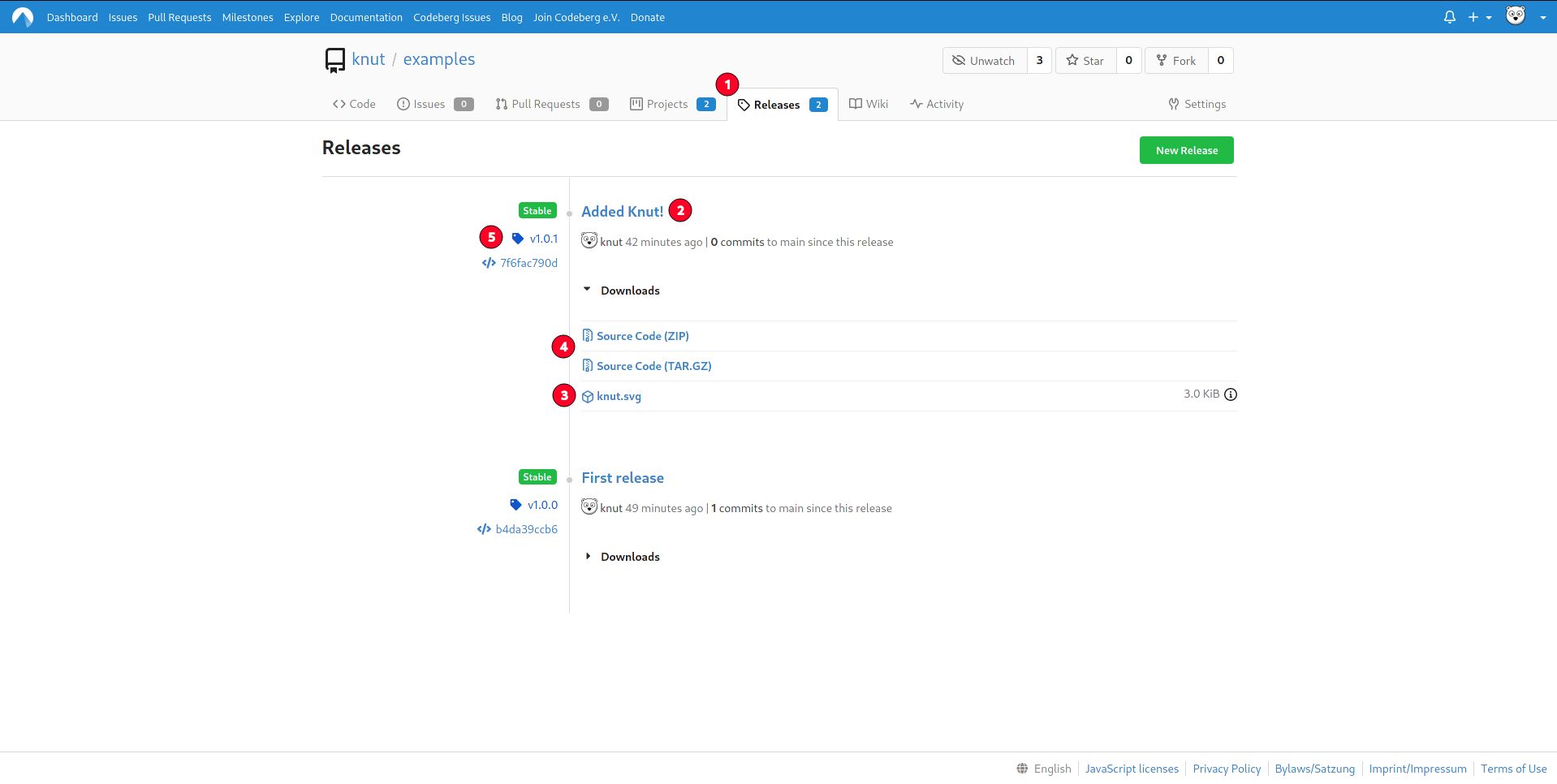
Task: Click the New Release button
Action: (1186, 150)
